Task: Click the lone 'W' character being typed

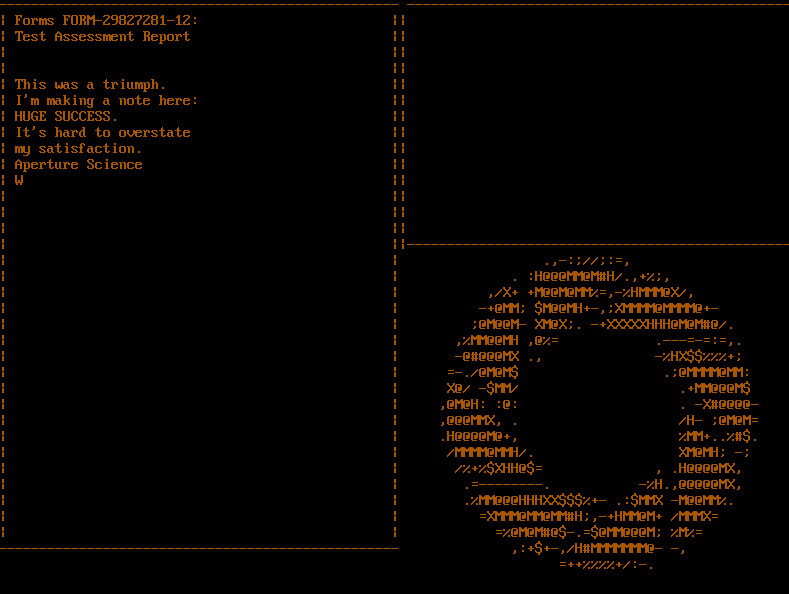Action: click(19, 180)
